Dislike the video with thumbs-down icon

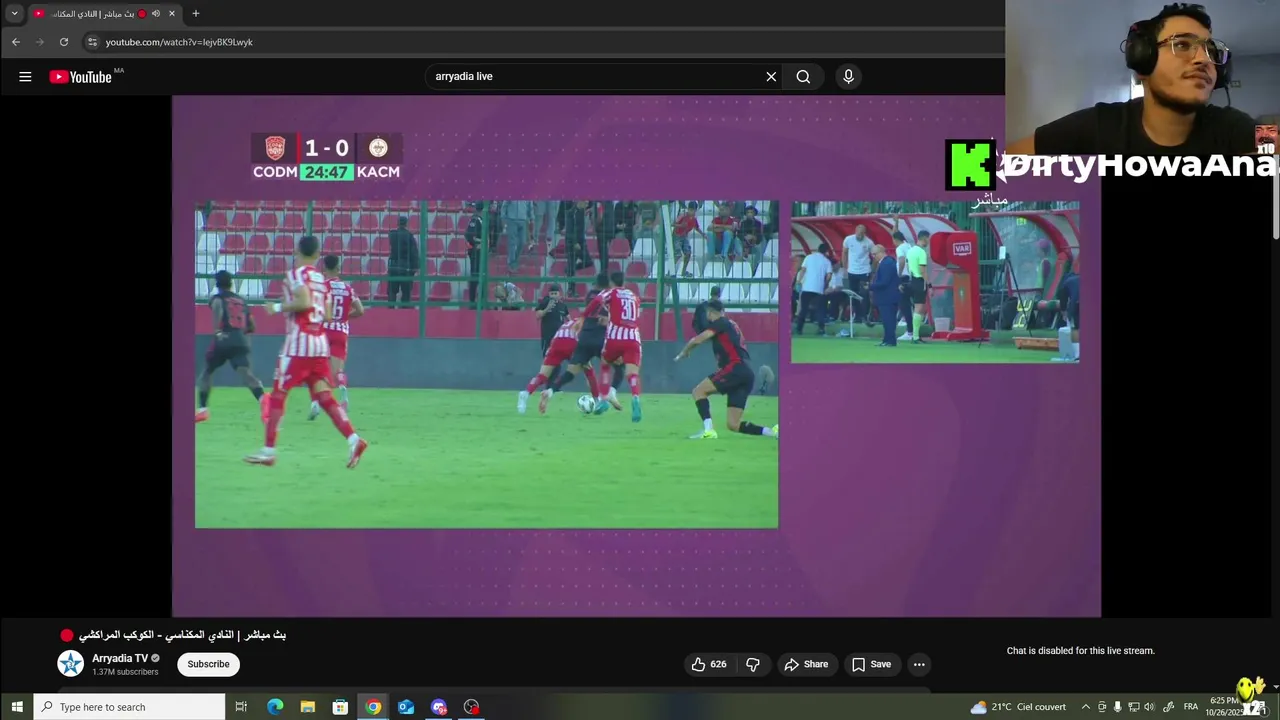tap(753, 664)
